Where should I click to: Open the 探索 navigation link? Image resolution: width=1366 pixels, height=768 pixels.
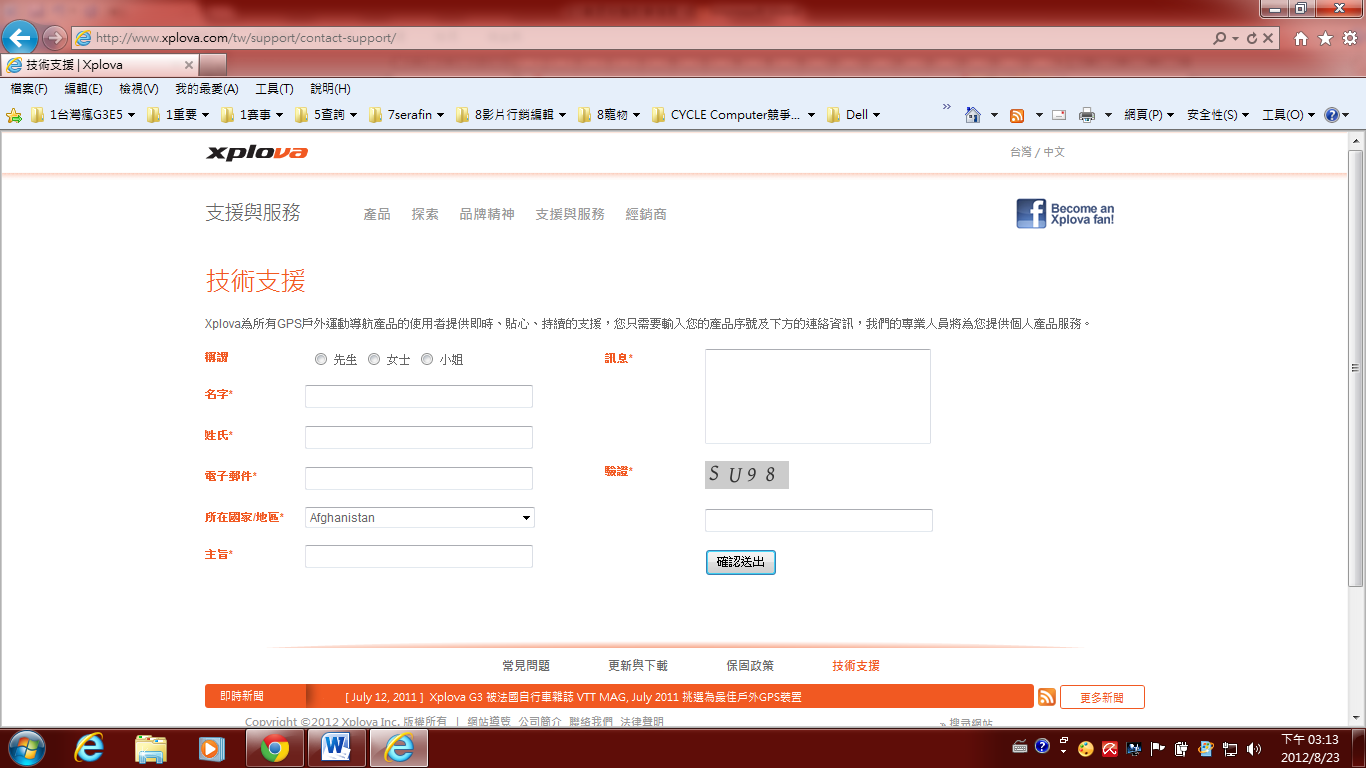click(425, 214)
